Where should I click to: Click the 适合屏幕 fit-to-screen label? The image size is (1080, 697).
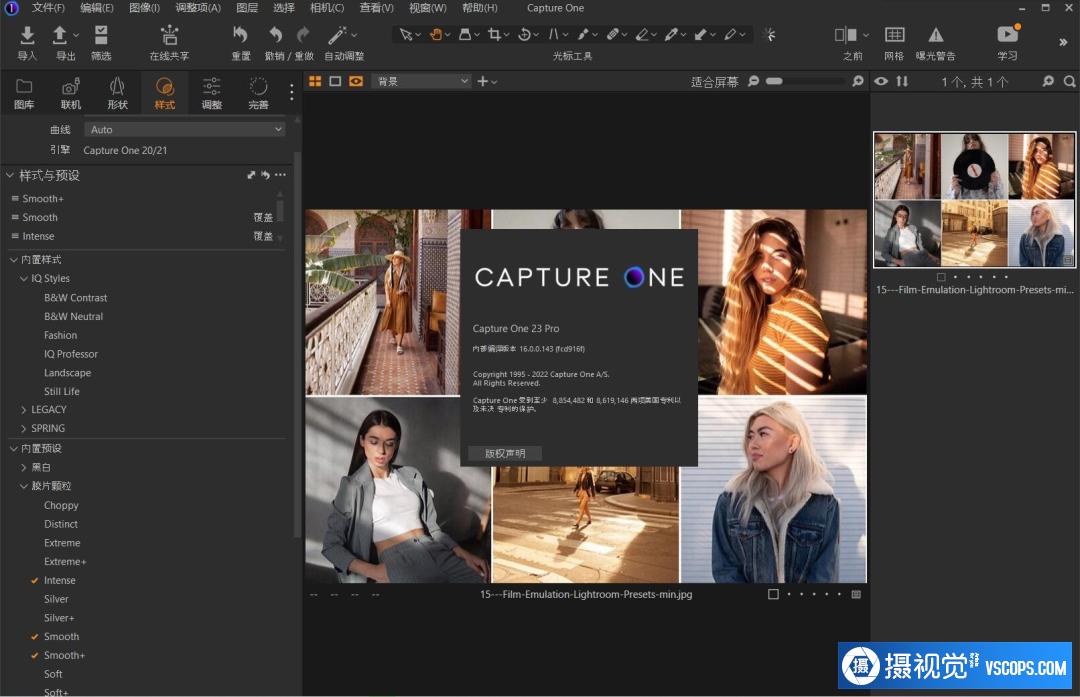[714, 82]
